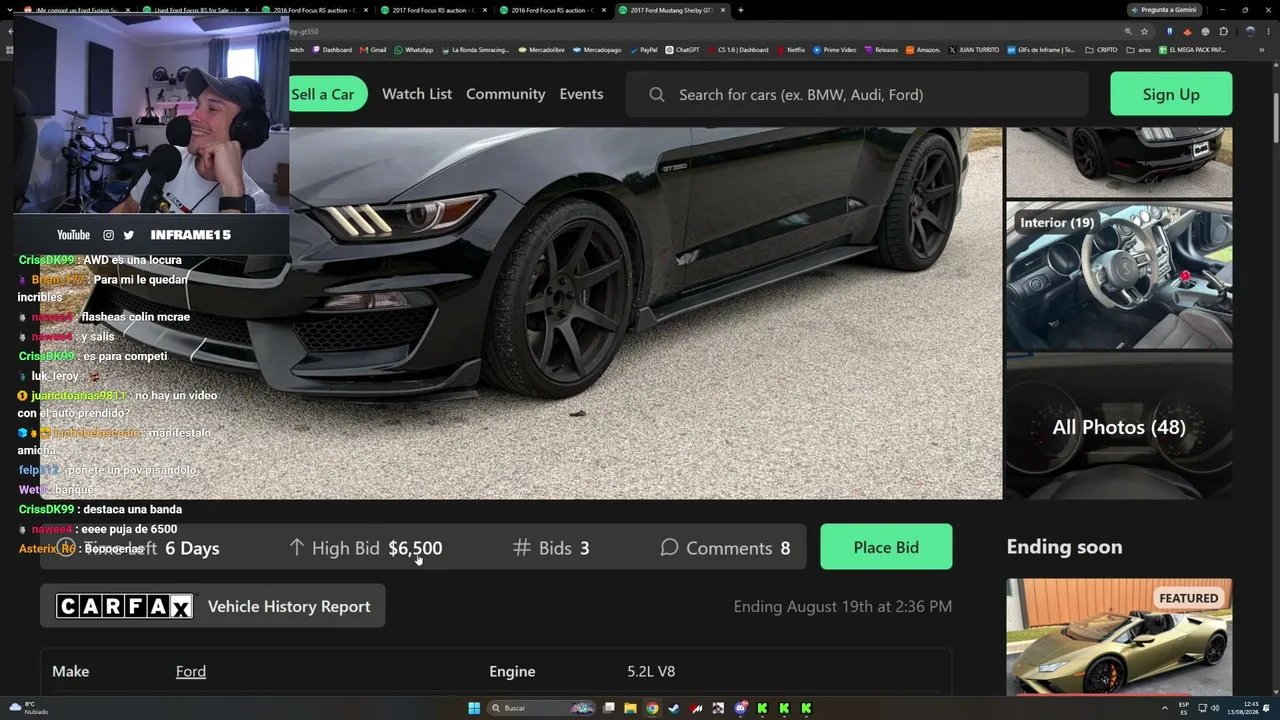Image resolution: width=1280 pixels, height=720 pixels.
Task: Open the Mercadolibre bookmark
Action: (x=542, y=50)
